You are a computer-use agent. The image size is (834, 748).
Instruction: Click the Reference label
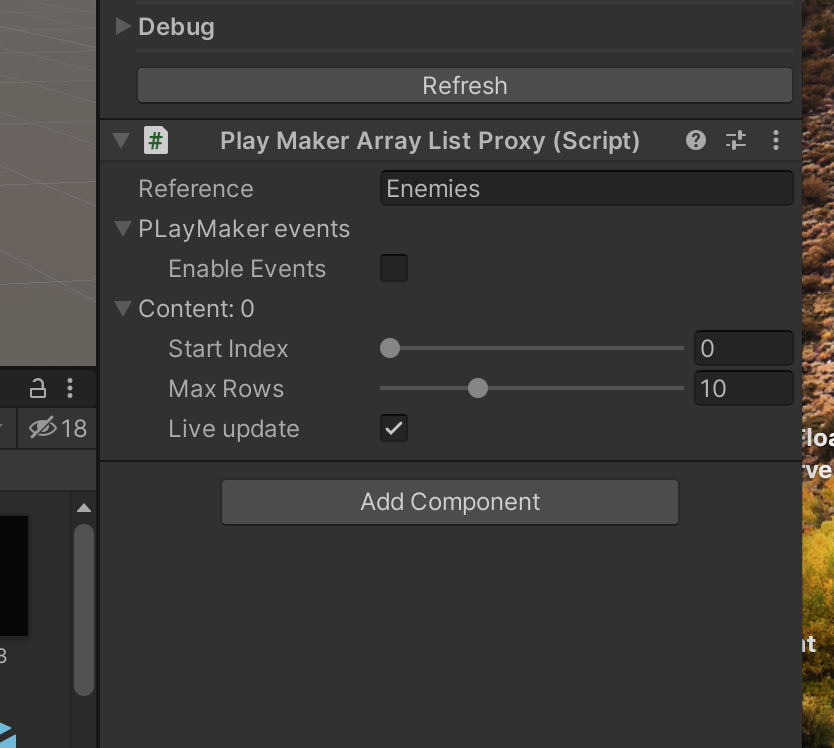tap(196, 189)
